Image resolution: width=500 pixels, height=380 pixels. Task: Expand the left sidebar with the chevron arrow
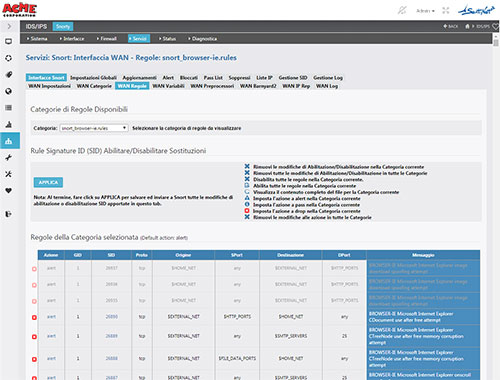(x=9, y=26)
